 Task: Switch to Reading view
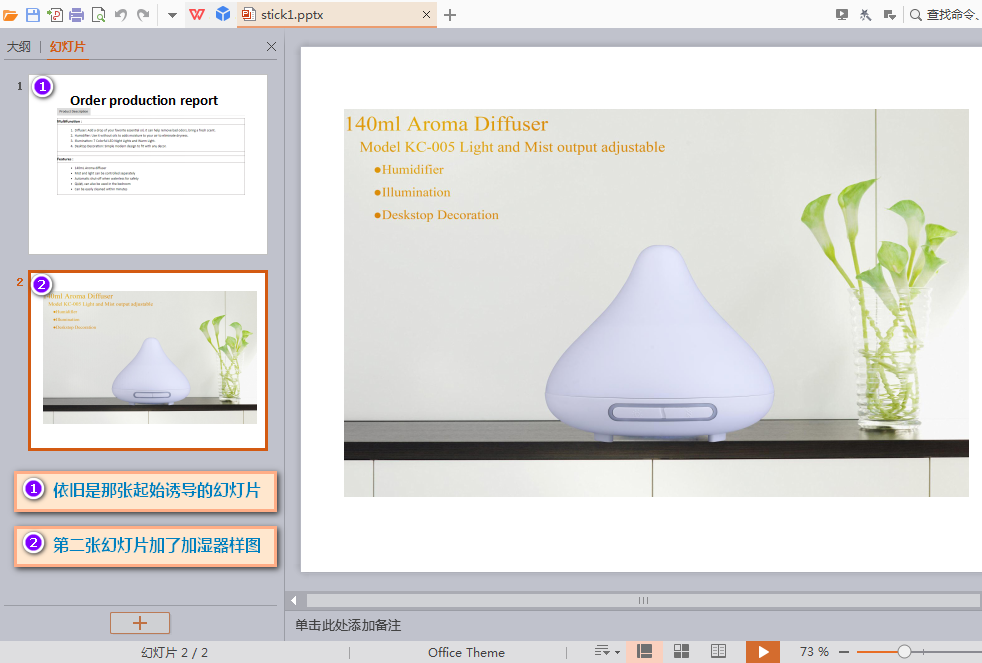coord(718,652)
